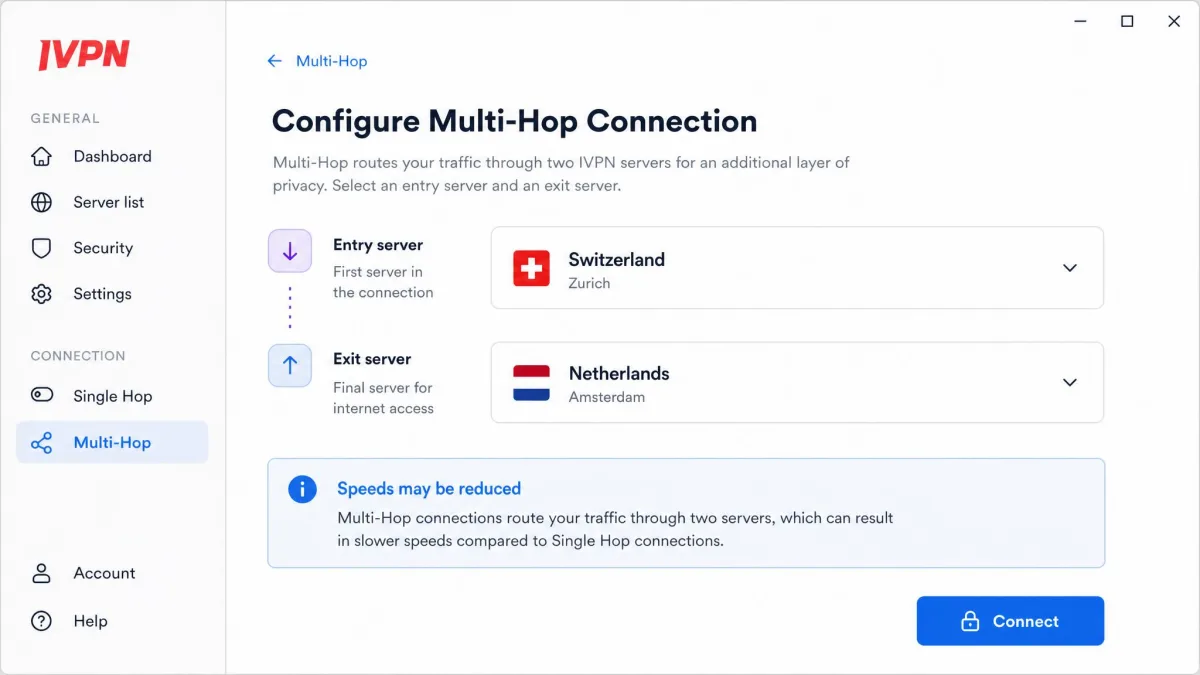The width and height of the screenshot is (1200, 675).
Task: Click 'Configure Multi-Hop Connection' heading
Action: point(514,121)
